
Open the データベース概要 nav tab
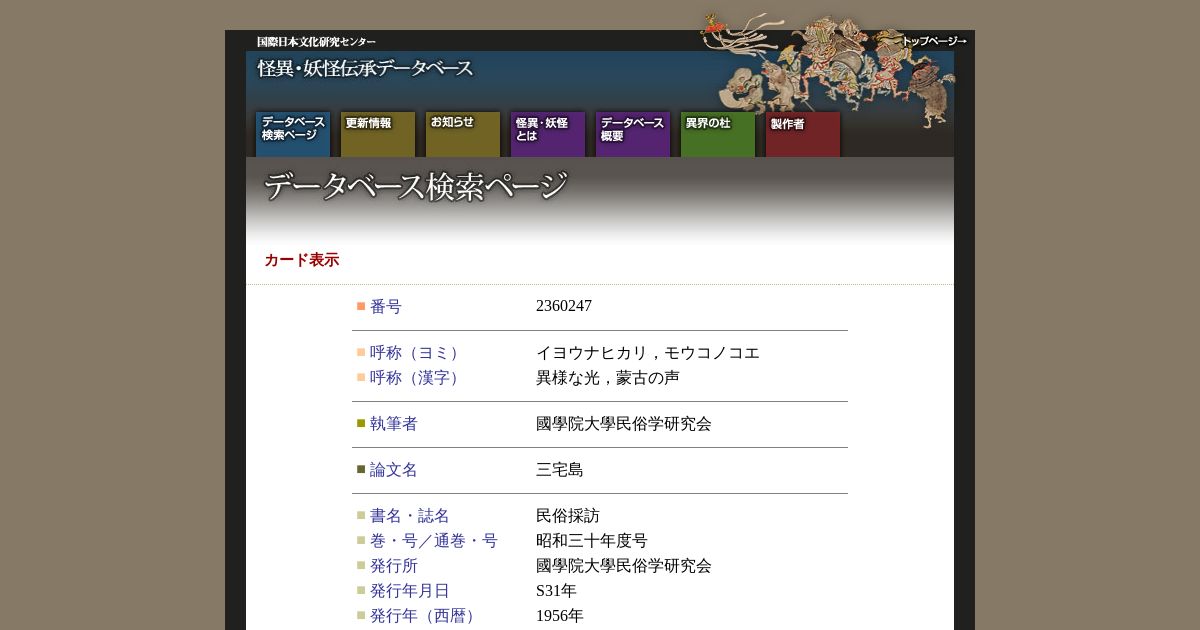633,134
